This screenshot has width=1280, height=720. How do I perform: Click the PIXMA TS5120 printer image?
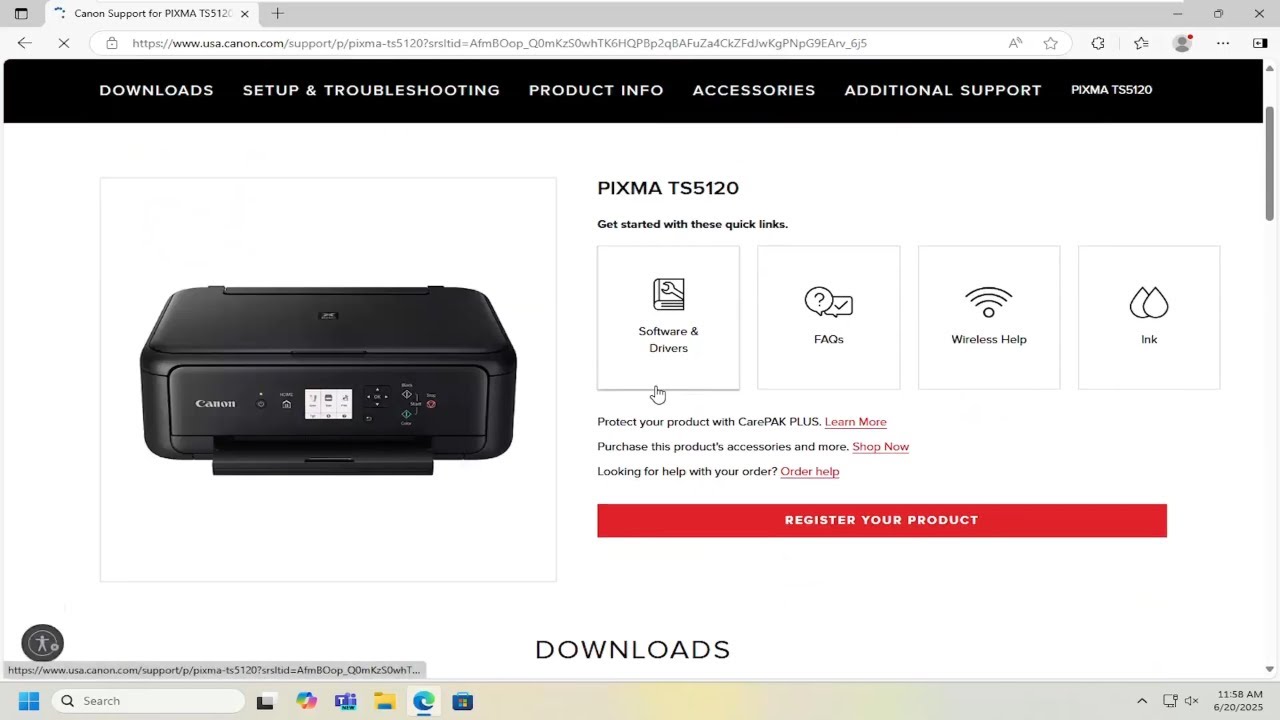[x=328, y=379]
